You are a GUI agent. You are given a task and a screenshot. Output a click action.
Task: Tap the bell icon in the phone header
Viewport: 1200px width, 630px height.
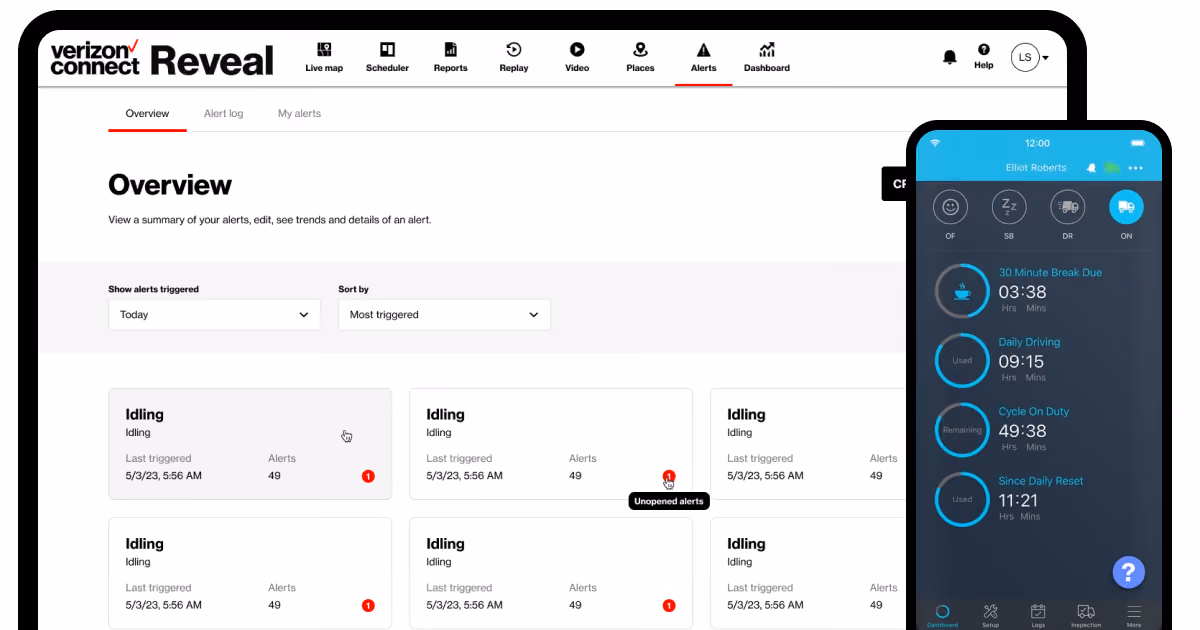[x=1091, y=168]
